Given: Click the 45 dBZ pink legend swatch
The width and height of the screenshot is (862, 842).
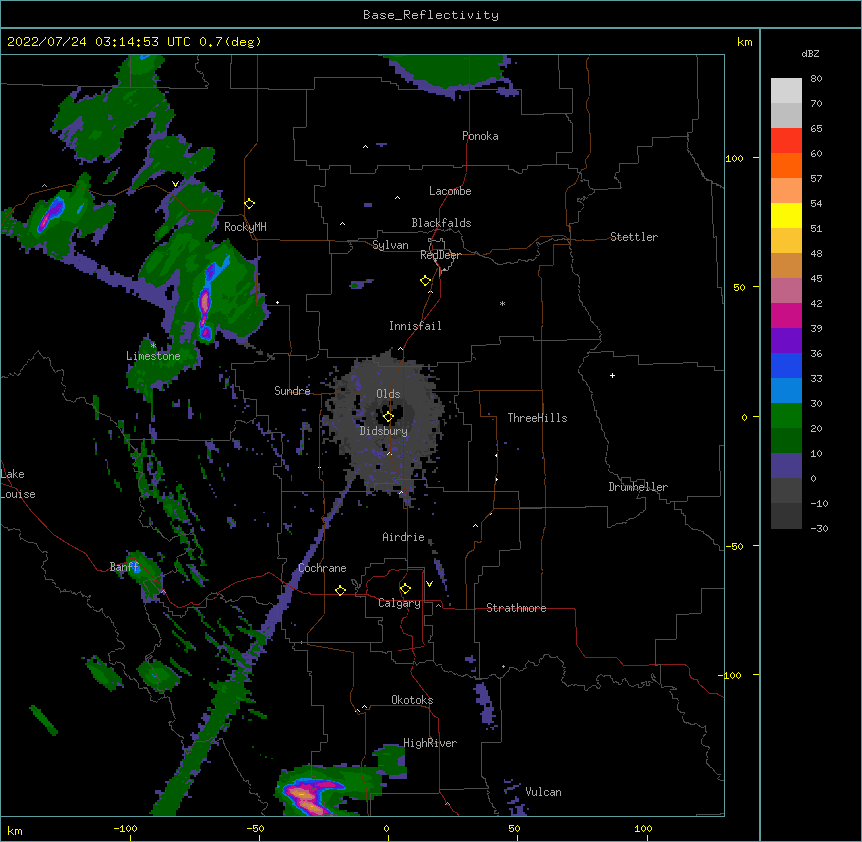Looking at the screenshot, I should (786, 291).
